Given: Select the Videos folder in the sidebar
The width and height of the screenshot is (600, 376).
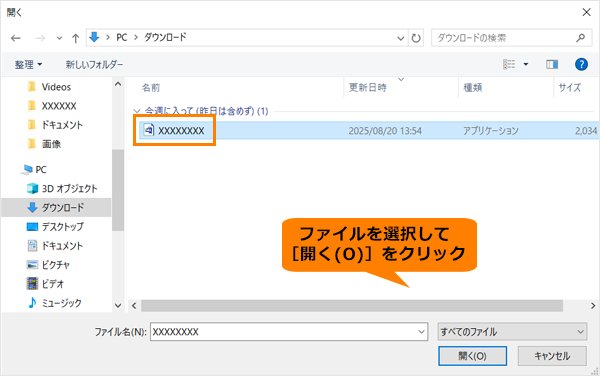Looking at the screenshot, I should (56, 87).
